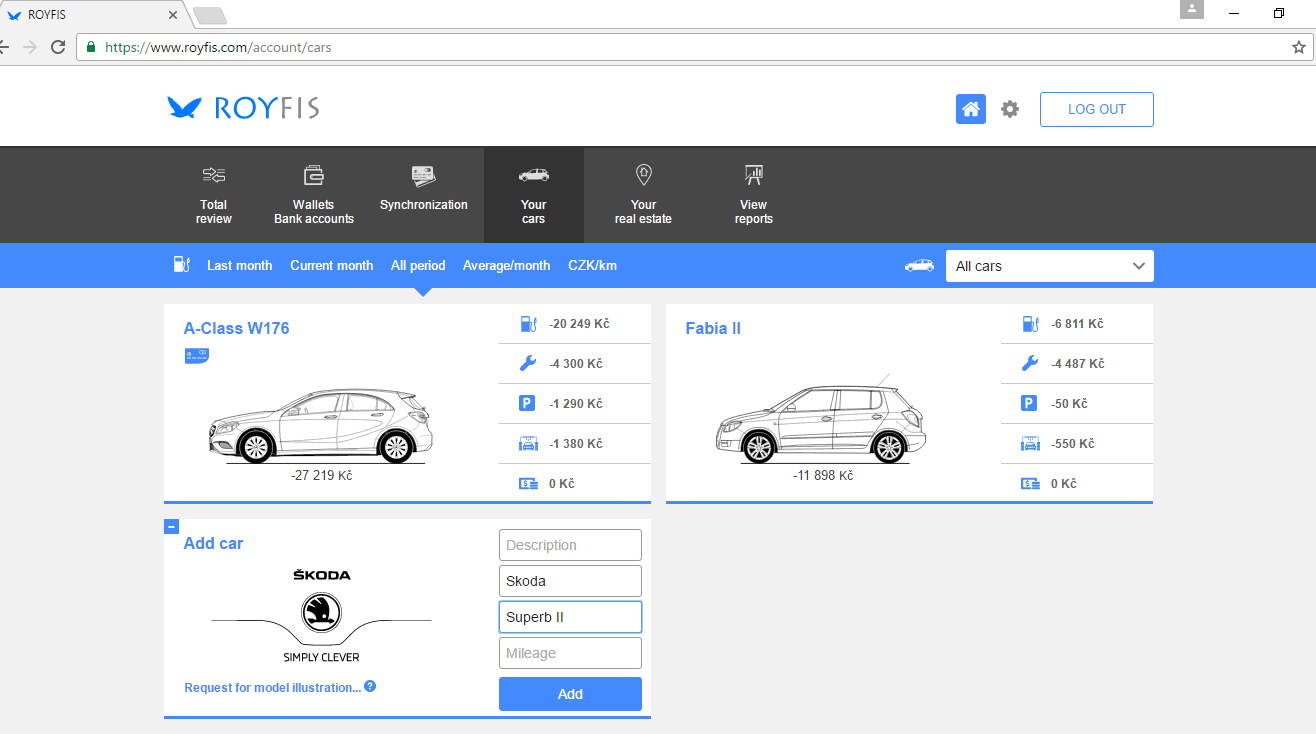Image resolution: width=1316 pixels, height=734 pixels.
Task: Open the Fabia II car title
Action: point(713,328)
